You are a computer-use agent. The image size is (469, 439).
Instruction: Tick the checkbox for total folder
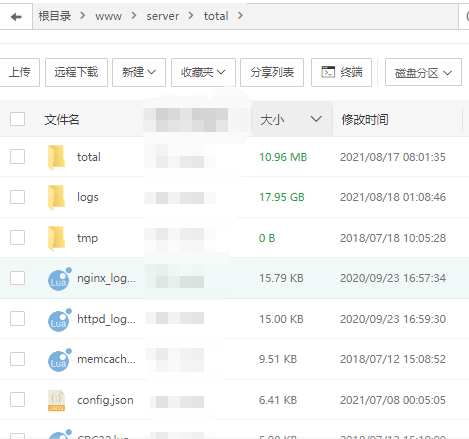tap(17, 156)
